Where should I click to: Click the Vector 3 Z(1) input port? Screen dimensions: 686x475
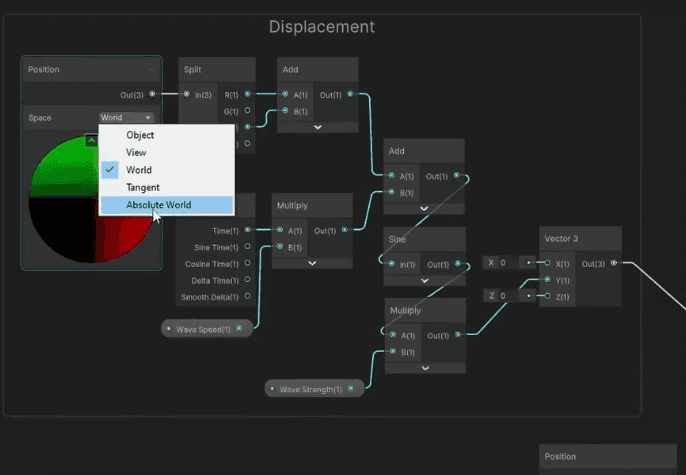coord(547,296)
